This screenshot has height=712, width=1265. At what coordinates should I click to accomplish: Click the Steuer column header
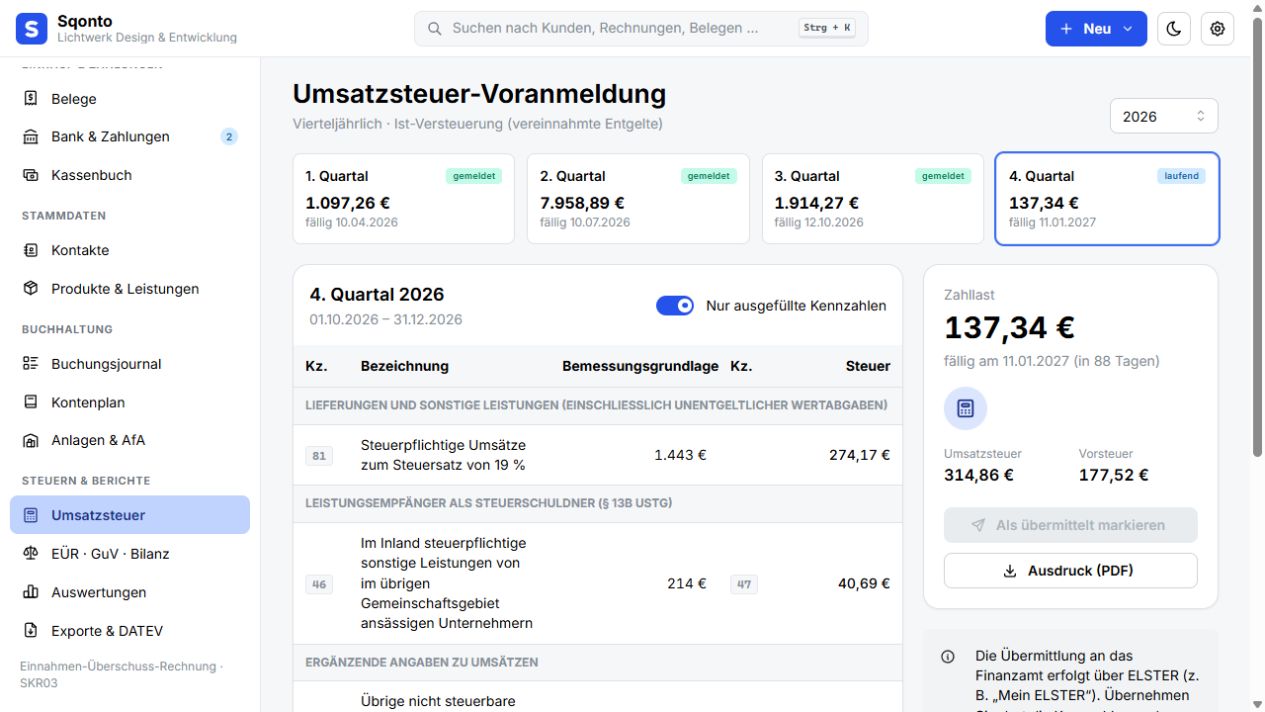(868, 366)
